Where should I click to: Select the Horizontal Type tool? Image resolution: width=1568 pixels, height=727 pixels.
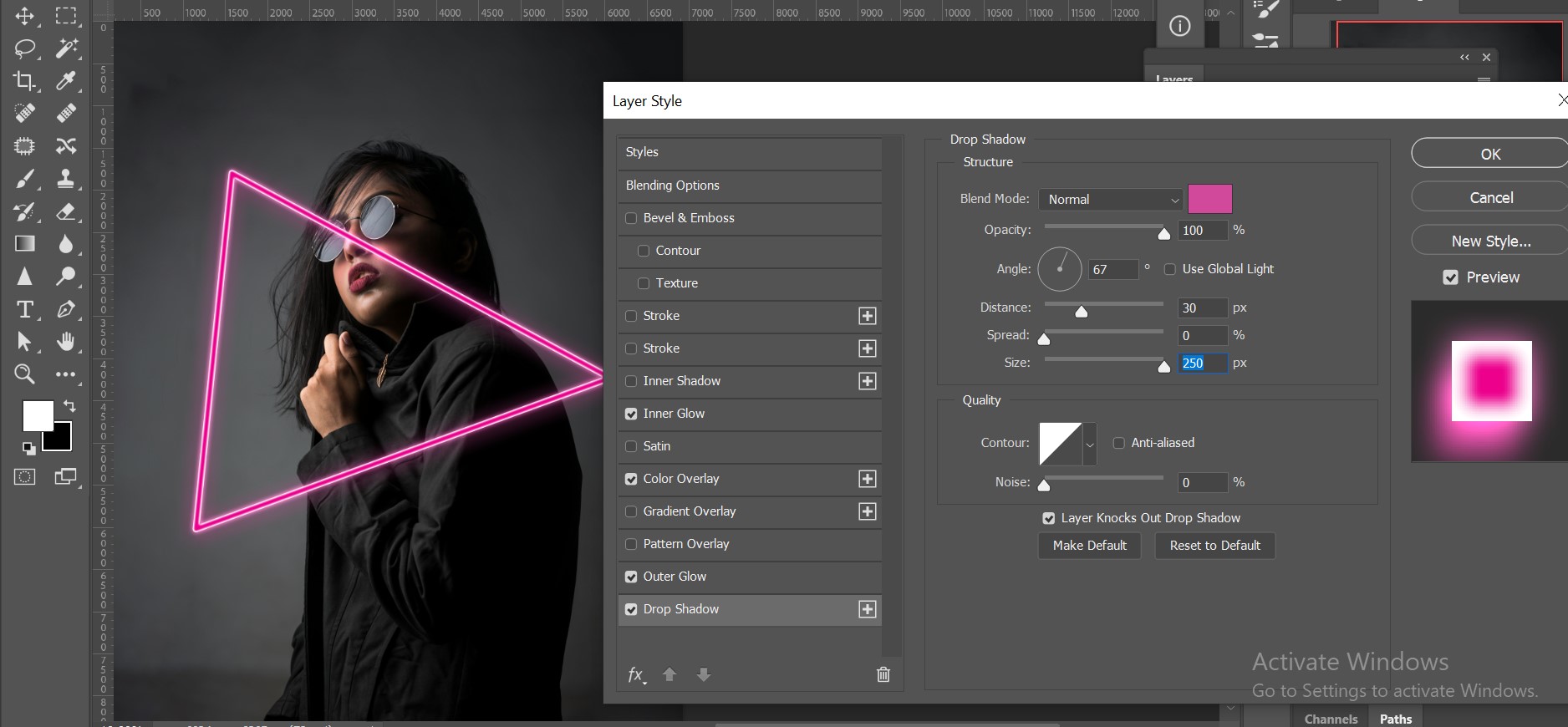(24, 309)
